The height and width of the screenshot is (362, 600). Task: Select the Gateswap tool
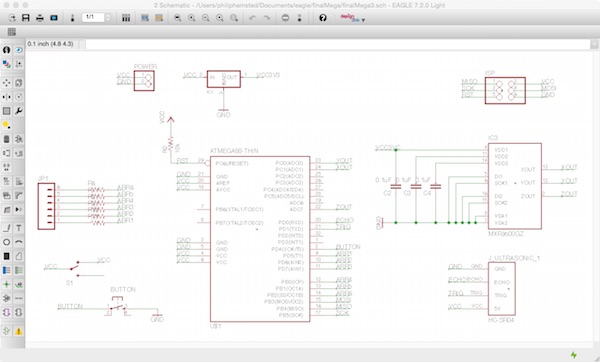click(x=7, y=167)
